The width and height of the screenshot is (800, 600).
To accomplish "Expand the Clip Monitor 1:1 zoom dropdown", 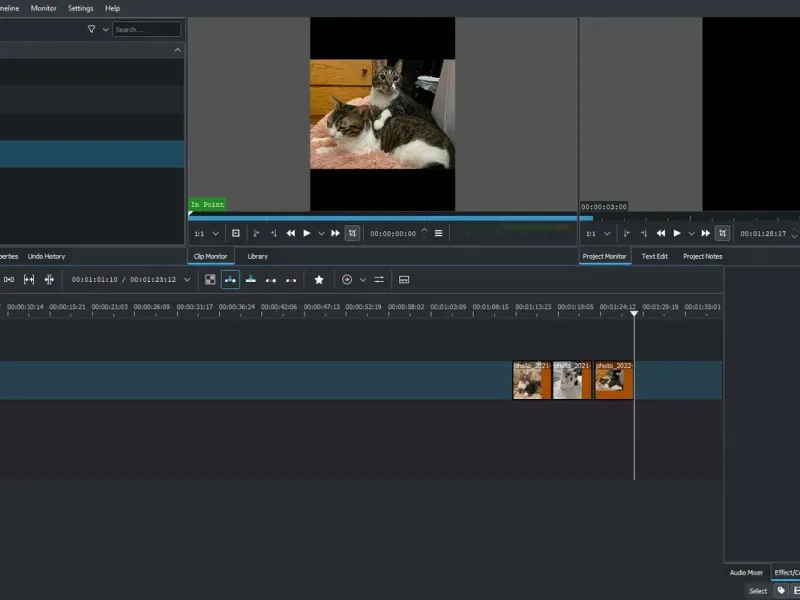I will coord(215,233).
